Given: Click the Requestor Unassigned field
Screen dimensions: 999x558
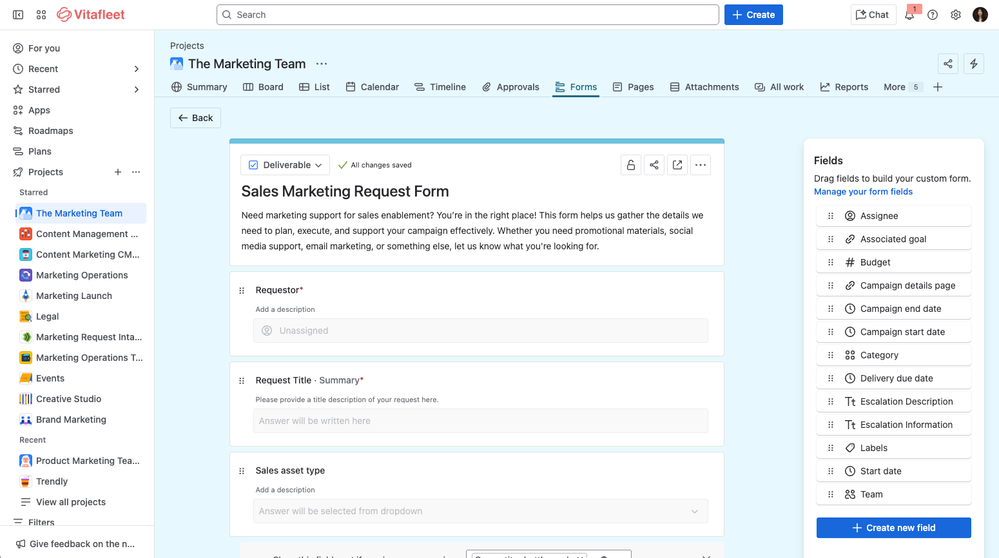Looking at the screenshot, I should click(x=480, y=331).
